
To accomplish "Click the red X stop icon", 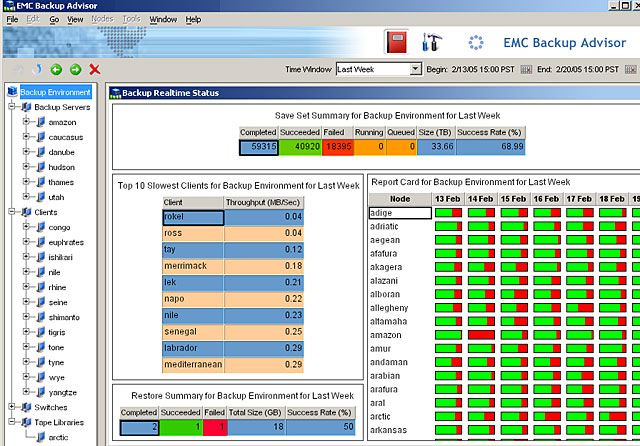I will point(94,69).
